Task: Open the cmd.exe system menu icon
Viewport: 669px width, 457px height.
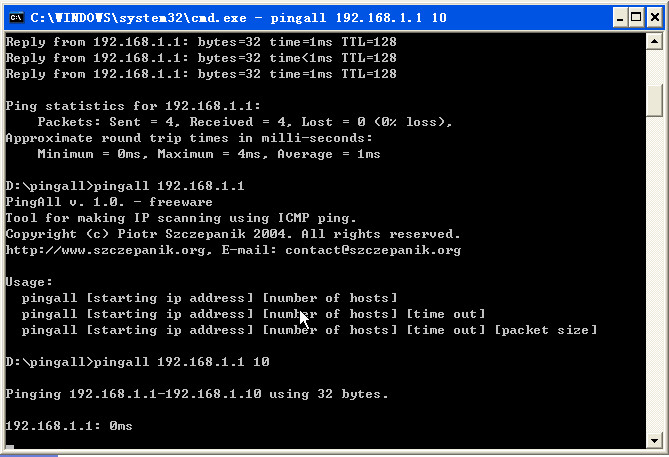Action: tap(16, 18)
